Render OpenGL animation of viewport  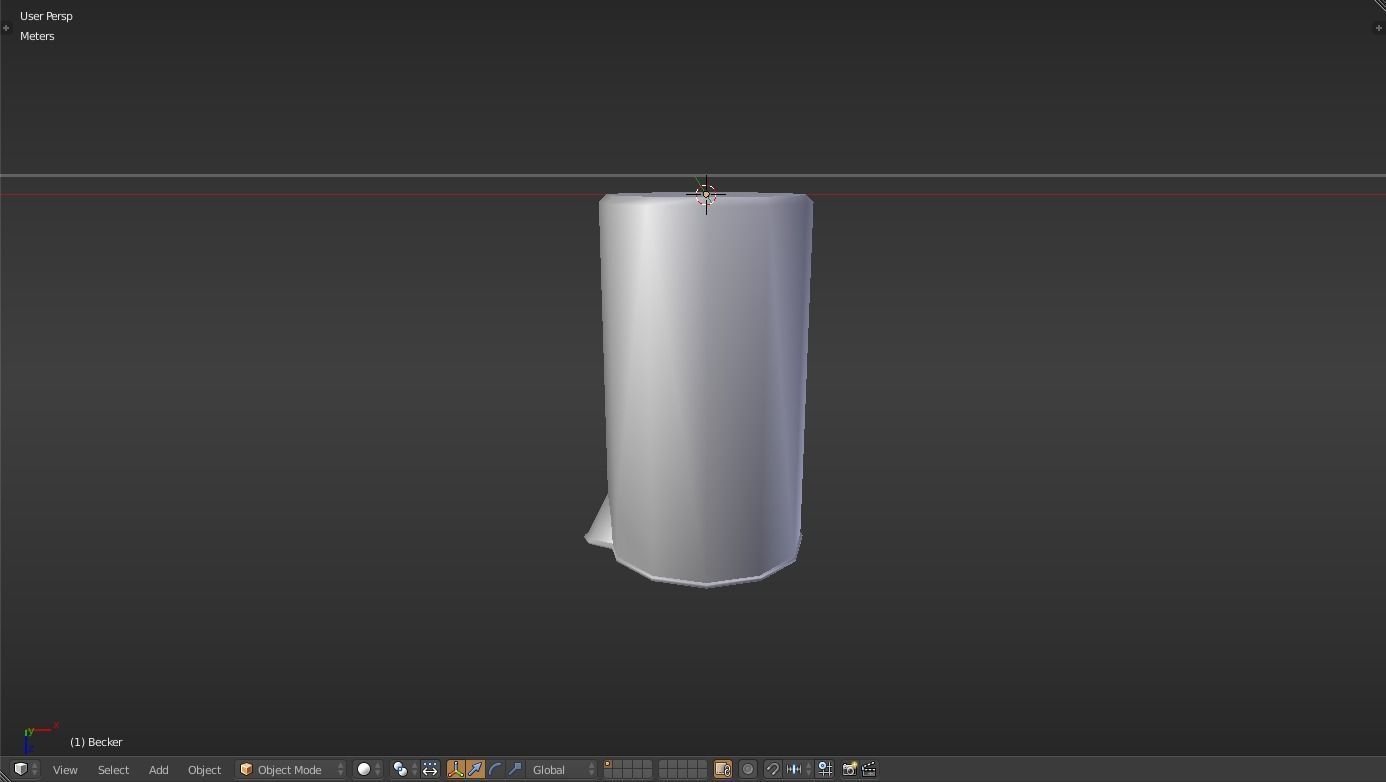869,769
